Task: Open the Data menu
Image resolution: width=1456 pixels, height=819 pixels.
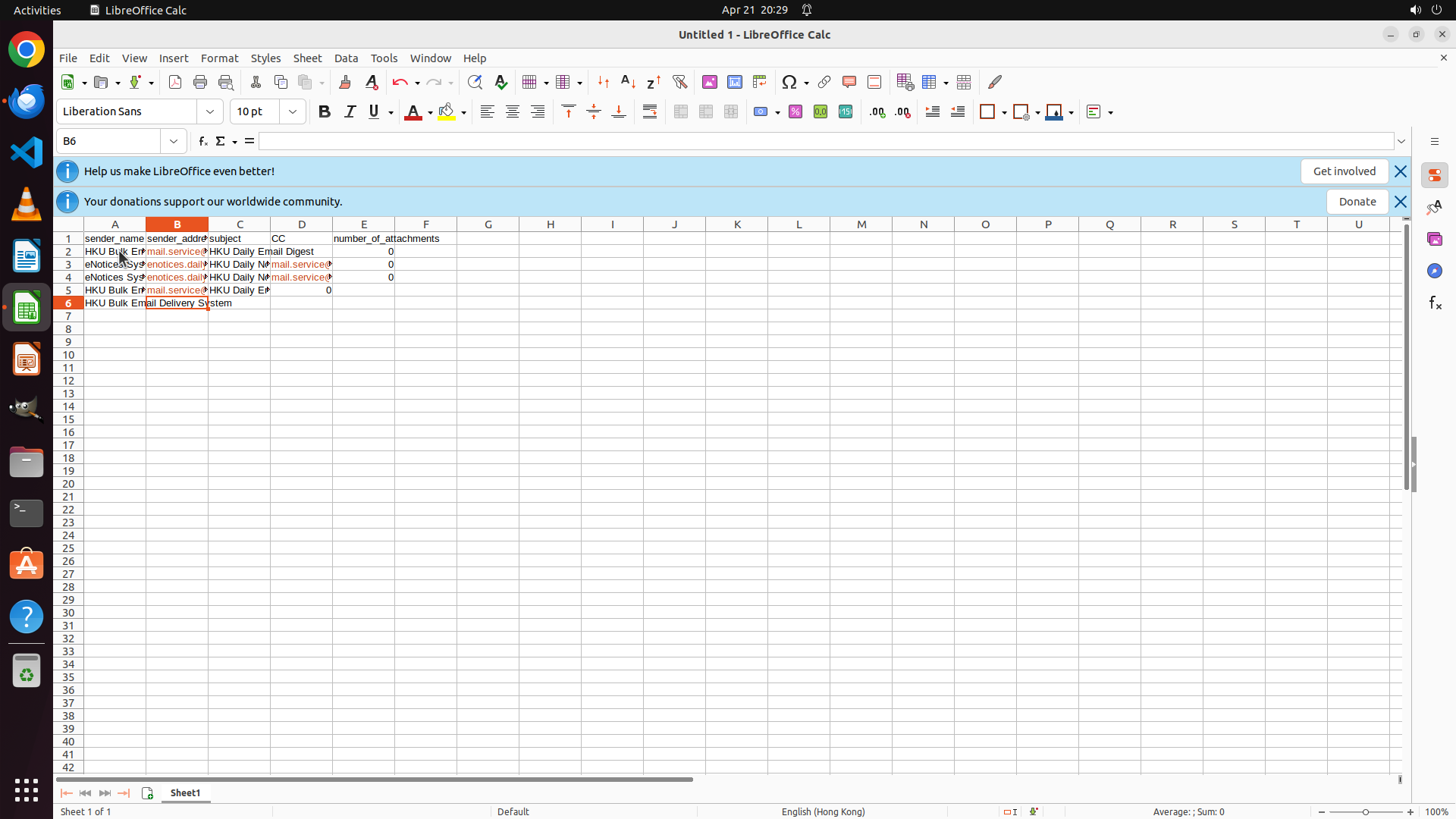Action: pos(346,58)
